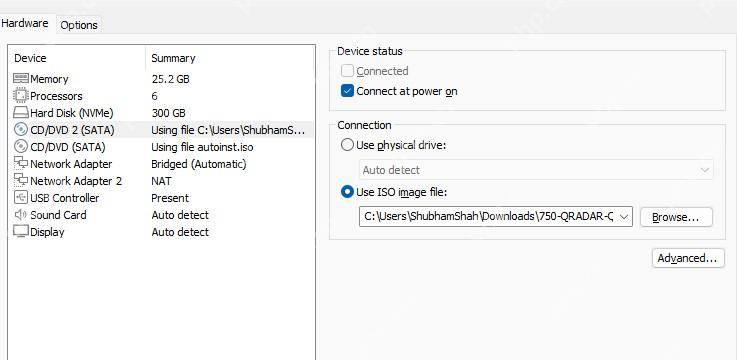Select the Sound Card speaker icon
This screenshot has width=737, height=360.
tap(21, 215)
